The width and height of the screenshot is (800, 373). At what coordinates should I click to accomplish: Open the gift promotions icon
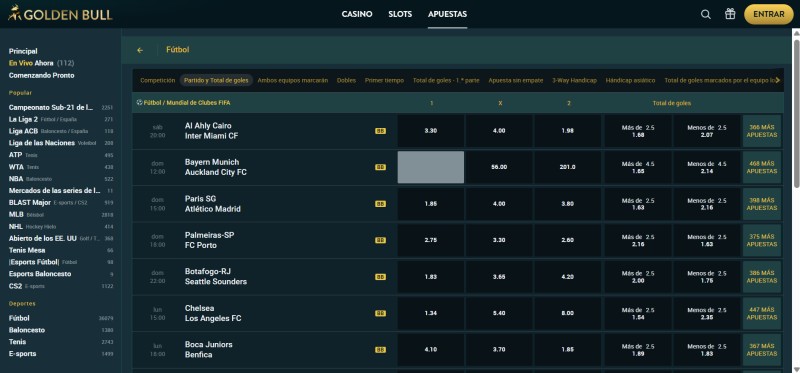pyautogui.click(x=730, y=14)
